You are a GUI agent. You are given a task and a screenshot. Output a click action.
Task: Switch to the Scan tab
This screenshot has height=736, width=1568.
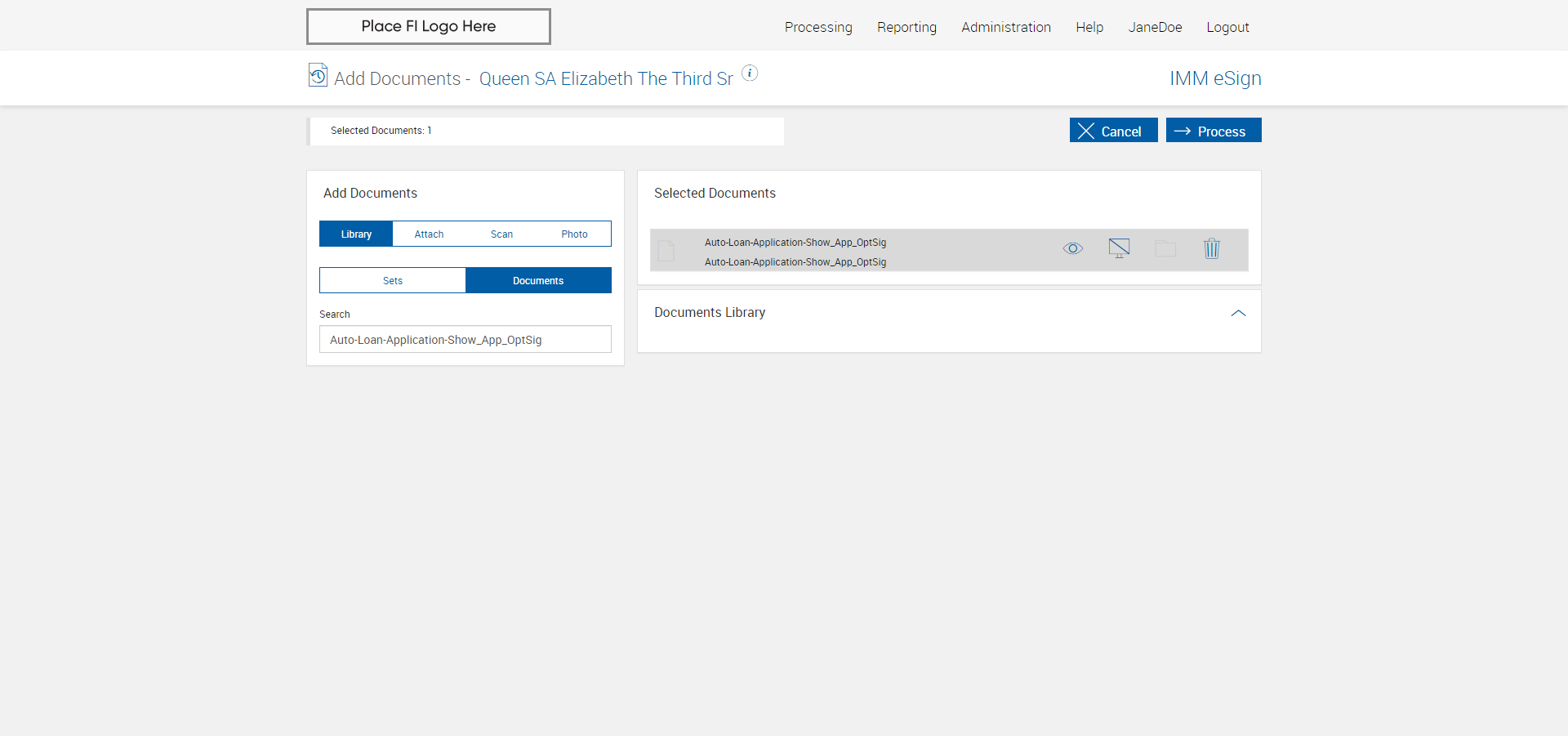pyautogui.click(x=501, y=234)
